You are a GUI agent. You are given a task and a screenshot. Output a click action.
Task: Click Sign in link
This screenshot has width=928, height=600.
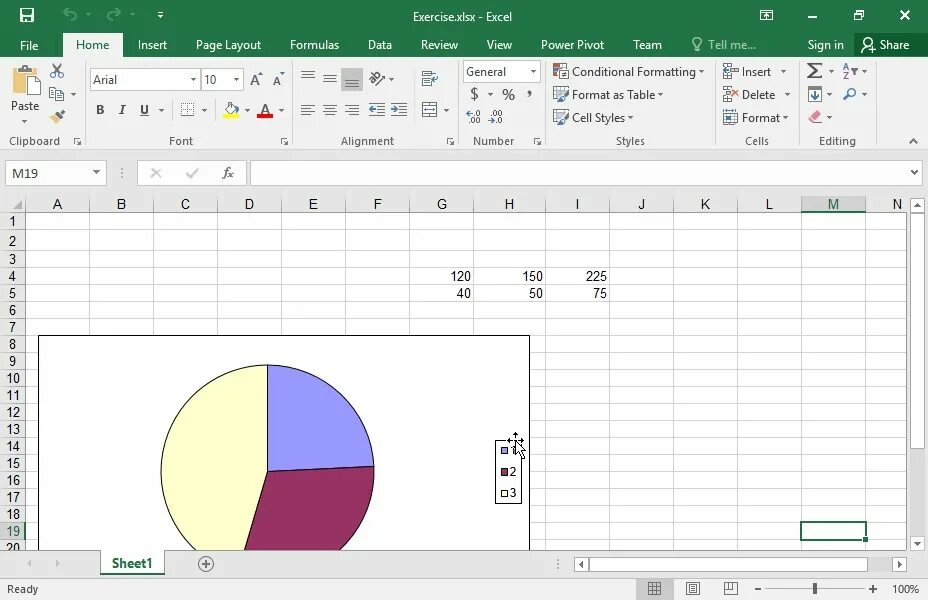(825, 45)
